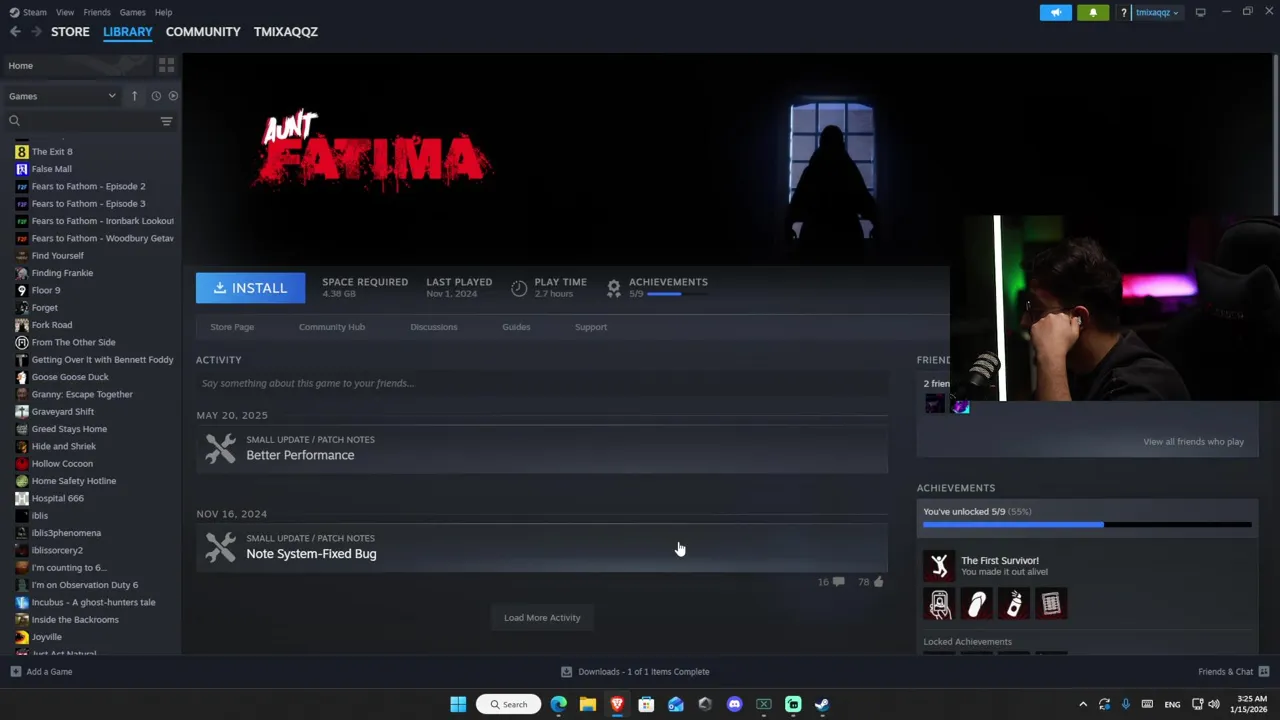Screen dimensions: 1280x720
Task: Open Friends & Chat panel
Action: (x=1233, y=672)
